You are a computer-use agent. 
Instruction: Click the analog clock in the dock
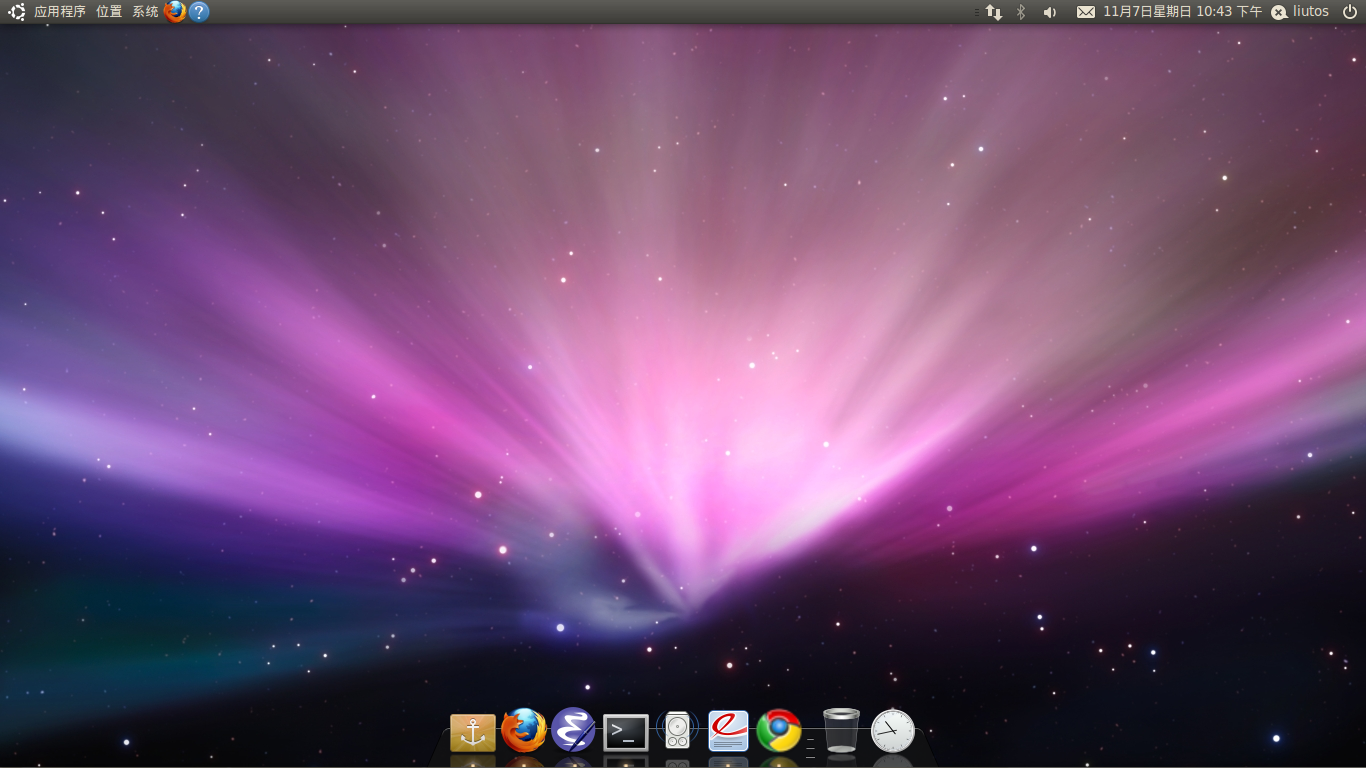pos(893,731)
